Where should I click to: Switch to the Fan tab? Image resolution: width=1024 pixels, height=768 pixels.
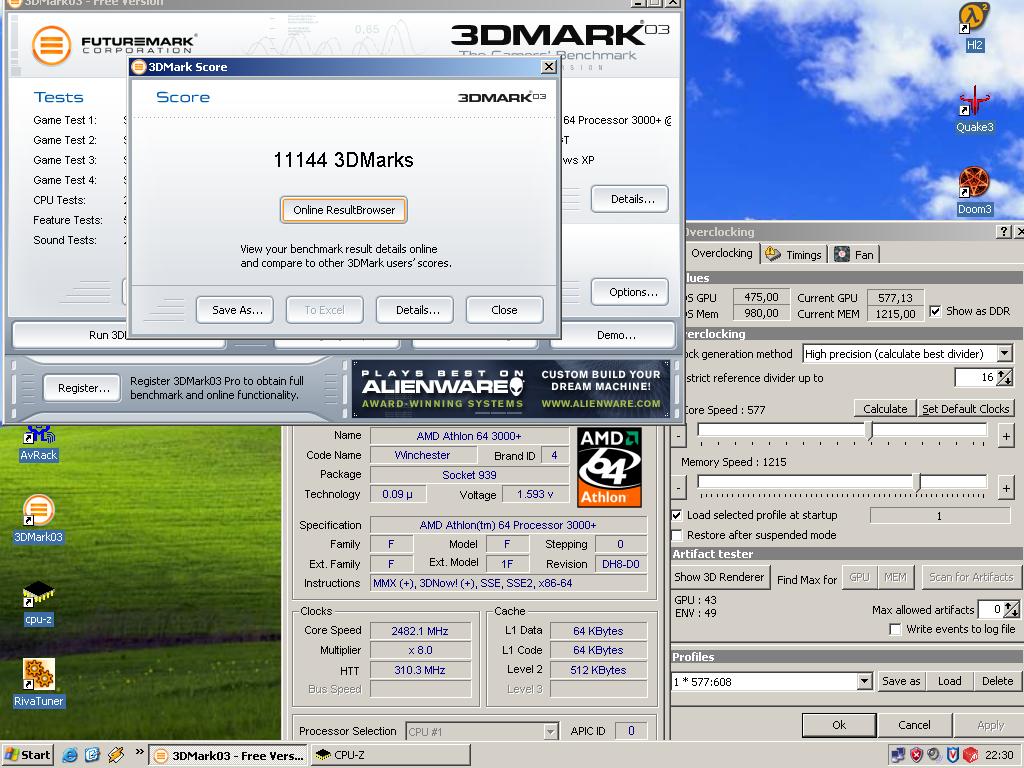coord(855,254)
